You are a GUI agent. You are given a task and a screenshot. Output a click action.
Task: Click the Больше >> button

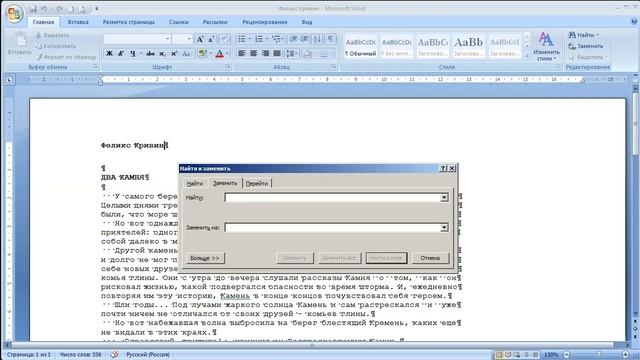click(x=205, y=258)
